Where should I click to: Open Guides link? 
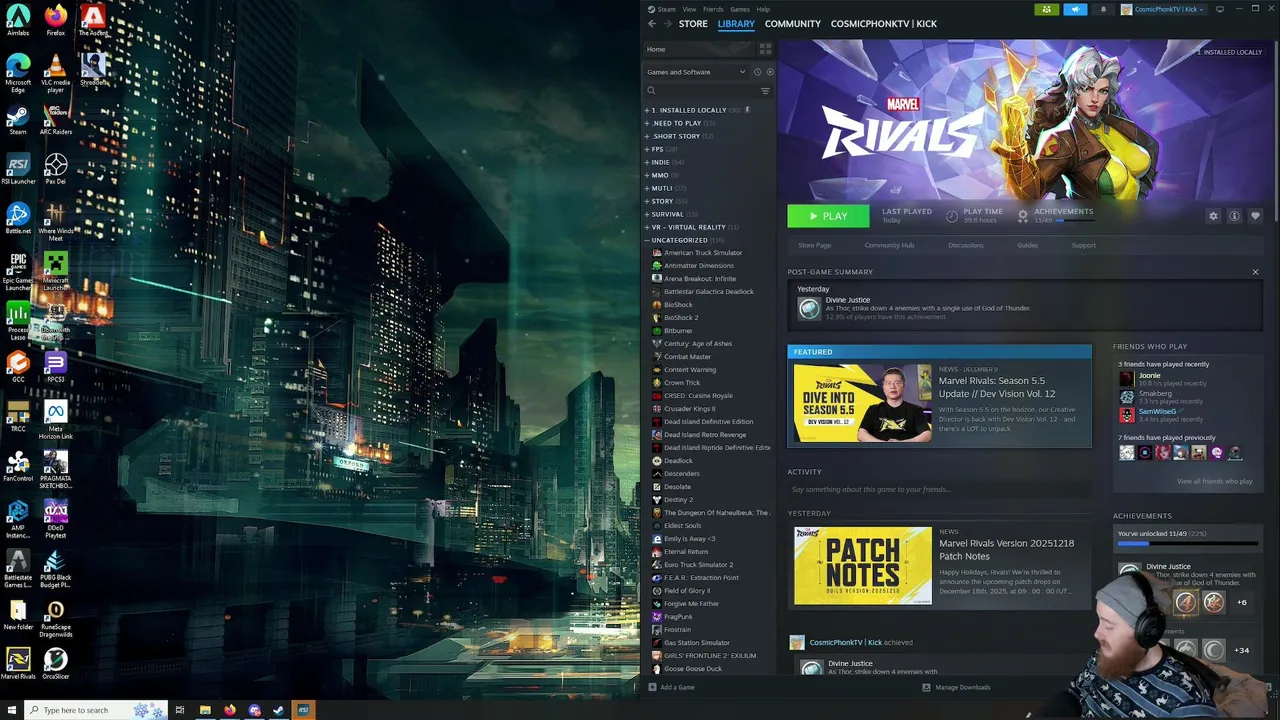pos(1027,245)
